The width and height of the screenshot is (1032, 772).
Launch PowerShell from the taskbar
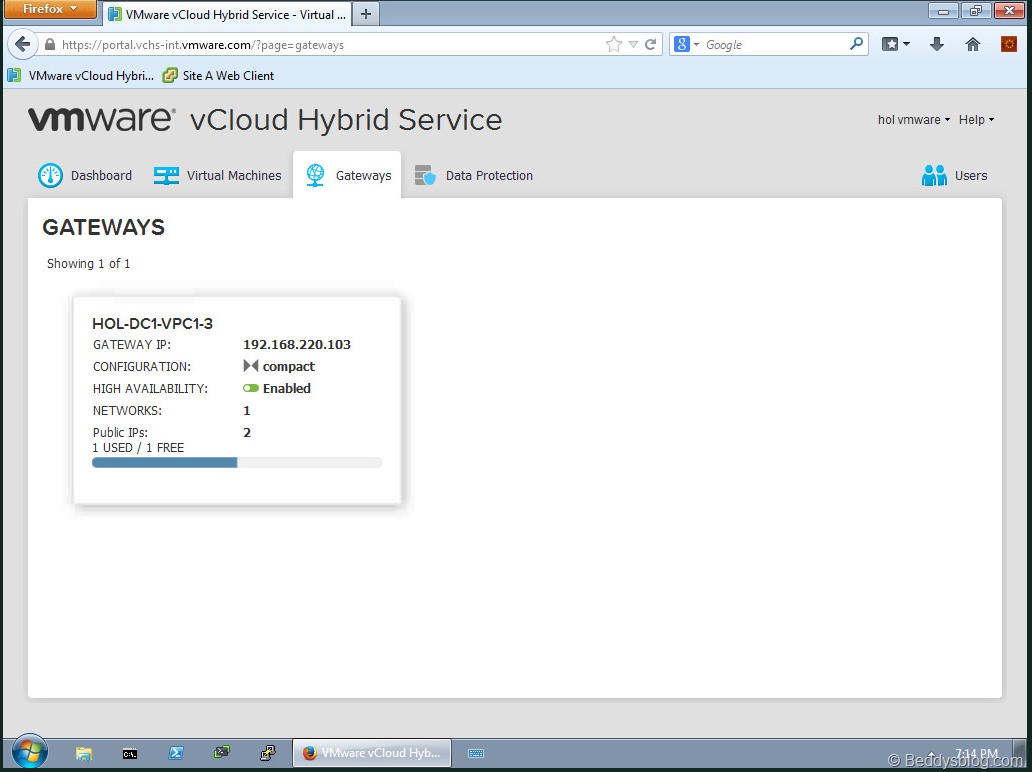coord(176,753)
